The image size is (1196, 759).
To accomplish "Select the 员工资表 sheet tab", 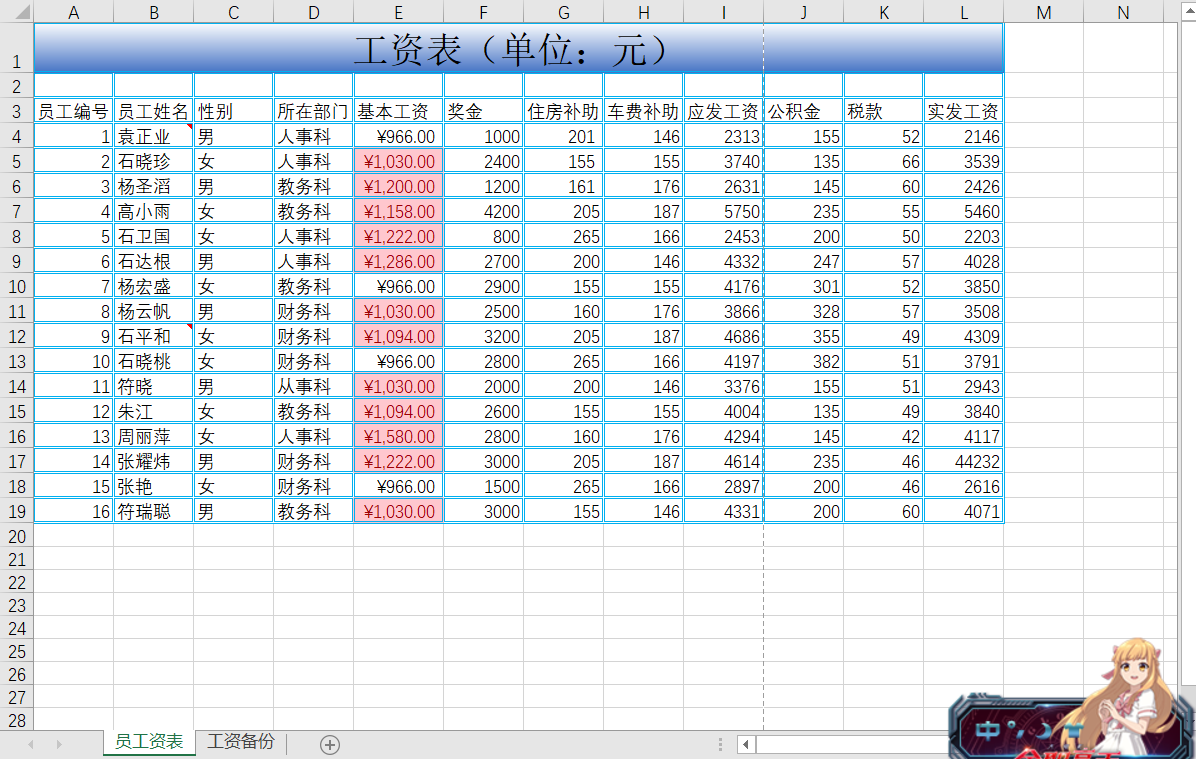I will coord(149,741).
